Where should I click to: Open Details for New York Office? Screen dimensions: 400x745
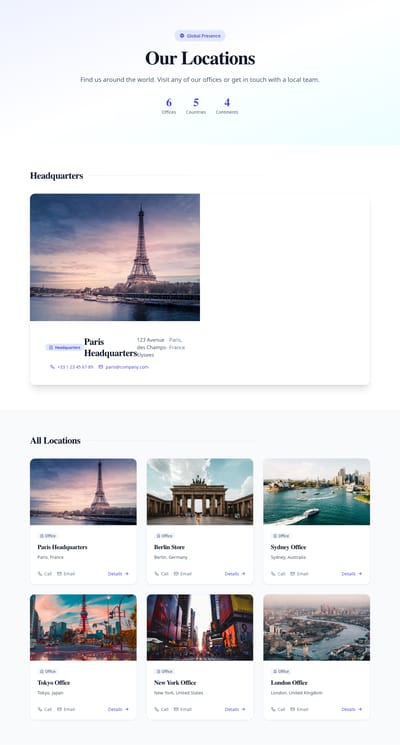pyautogui.click(x=235, y=709)
